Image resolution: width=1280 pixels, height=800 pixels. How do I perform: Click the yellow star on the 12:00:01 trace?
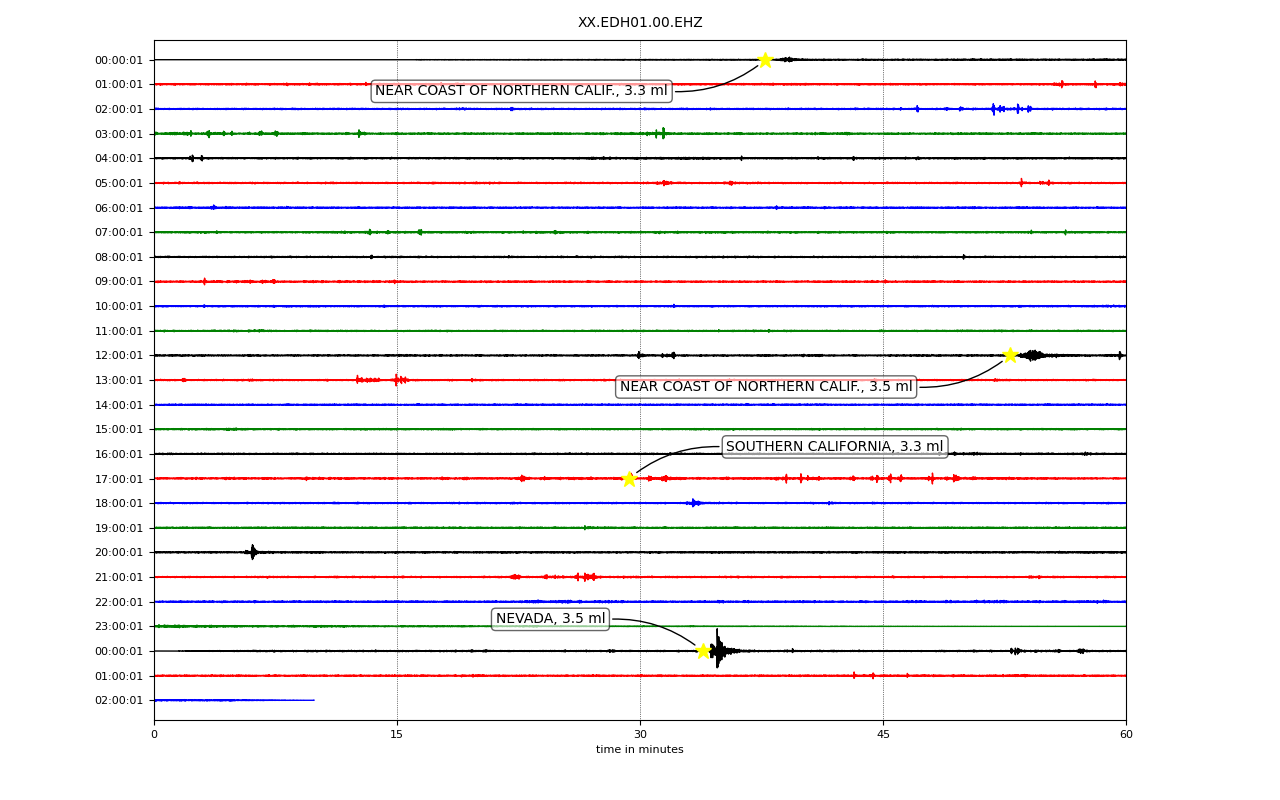pyautogui.click(x=1010, y=355)
